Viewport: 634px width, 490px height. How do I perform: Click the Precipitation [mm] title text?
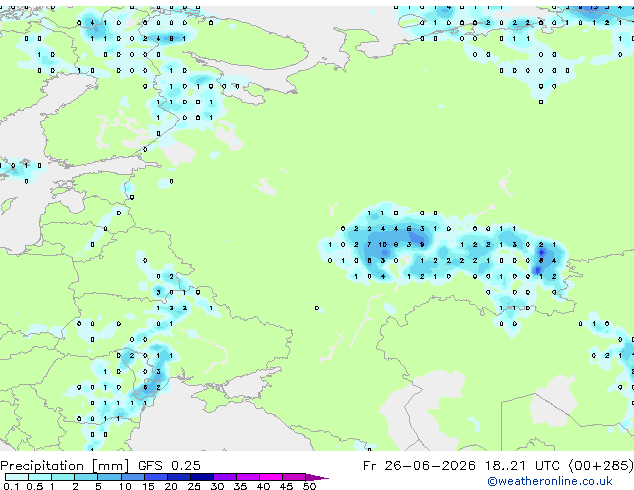65,466
